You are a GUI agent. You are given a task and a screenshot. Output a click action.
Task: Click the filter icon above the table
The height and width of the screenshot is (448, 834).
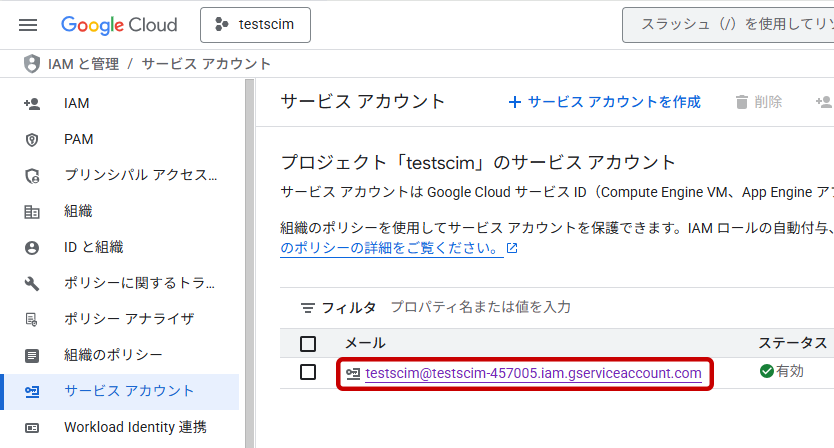(308, 308)
